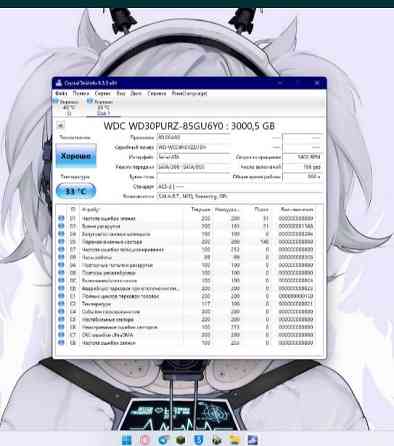The height and width of the screenshot is (446, 394).
Task: Click the Число включений count field
Action: pos(302,167)
